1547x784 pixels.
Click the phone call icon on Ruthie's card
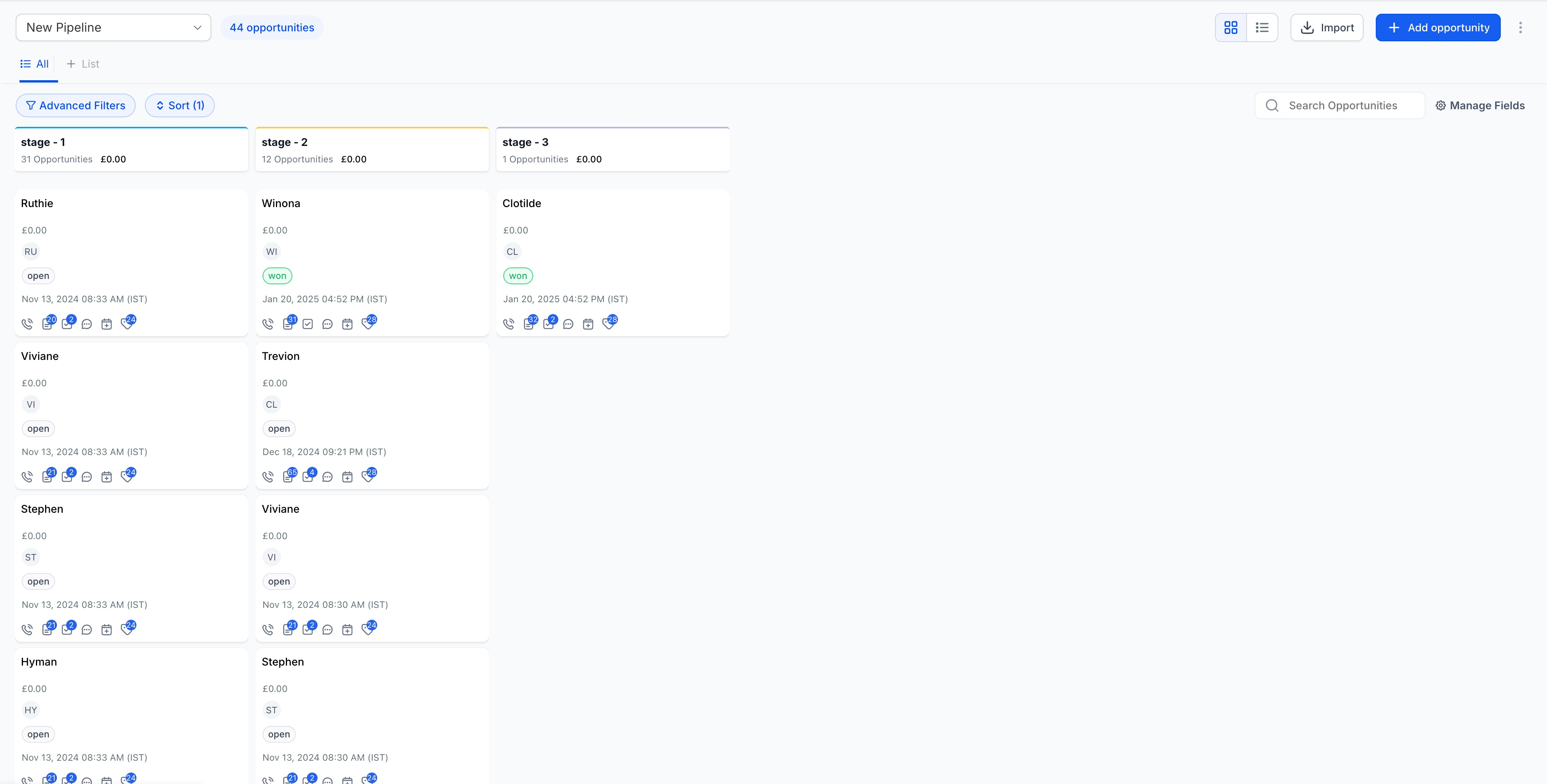(27, 324)
